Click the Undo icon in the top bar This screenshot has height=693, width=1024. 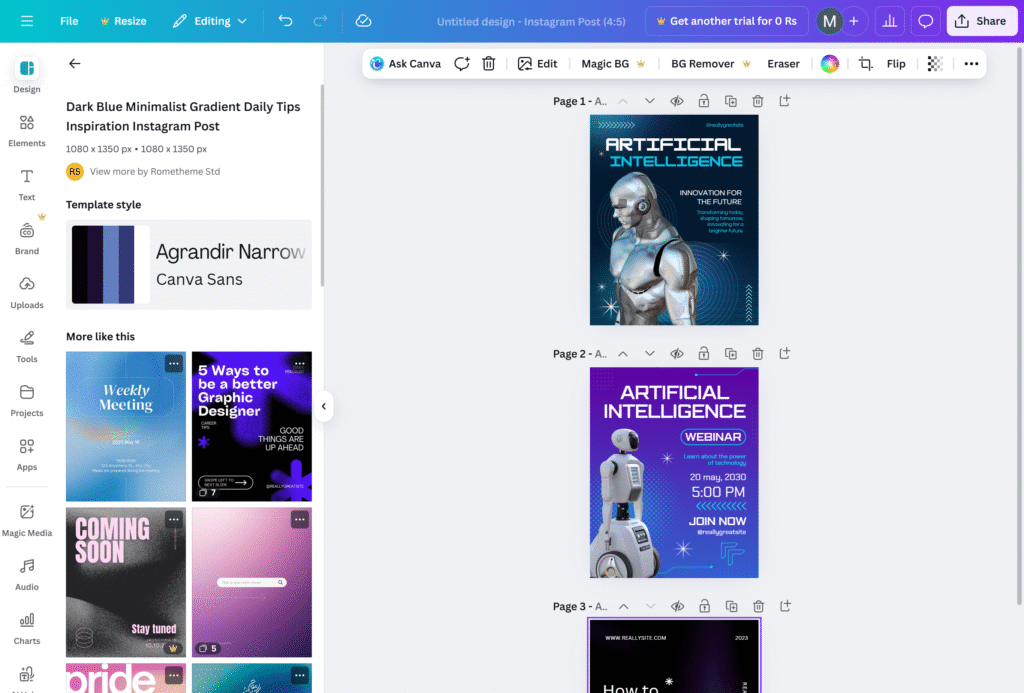[285, 20]
